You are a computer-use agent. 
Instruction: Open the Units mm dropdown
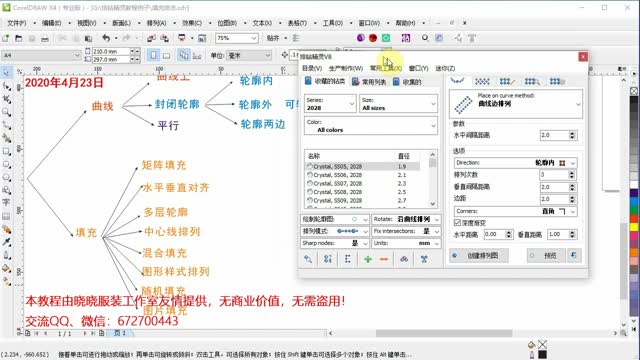[406, 243]
